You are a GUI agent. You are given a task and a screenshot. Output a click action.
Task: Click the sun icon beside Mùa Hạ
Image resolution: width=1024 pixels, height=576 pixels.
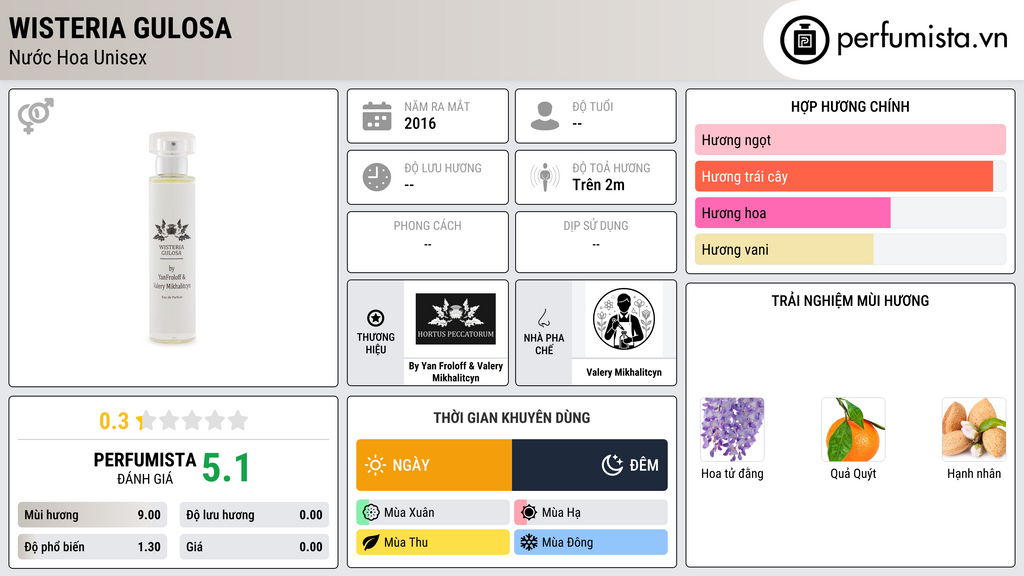(529, 513)
